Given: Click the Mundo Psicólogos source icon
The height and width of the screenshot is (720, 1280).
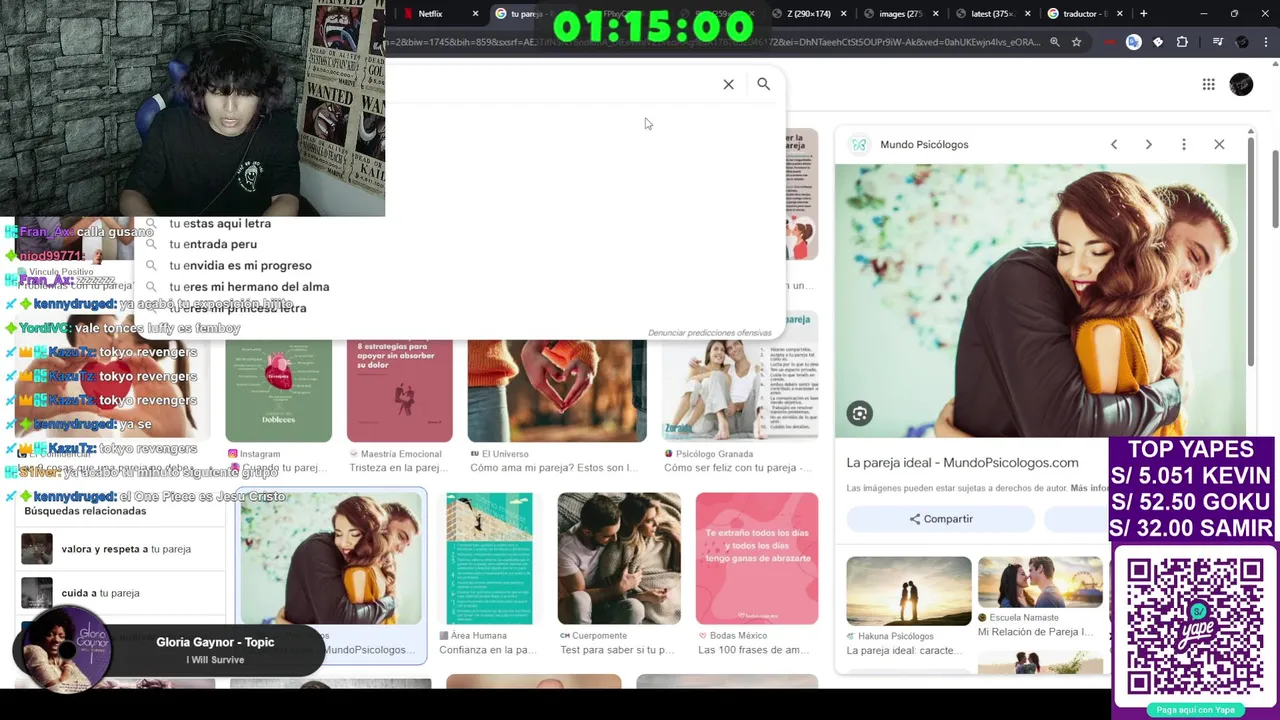Looking at the screenshot, I should tap(859, 144).
